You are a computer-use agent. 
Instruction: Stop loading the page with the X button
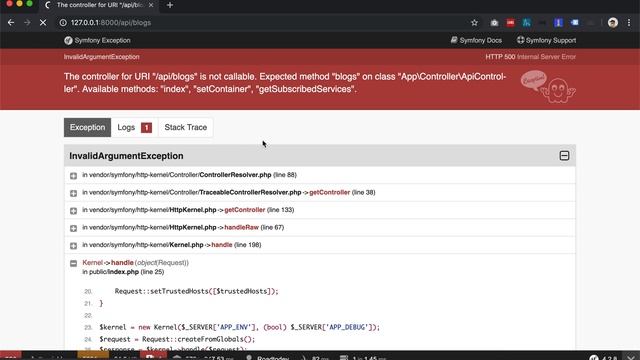click(43, 22)
